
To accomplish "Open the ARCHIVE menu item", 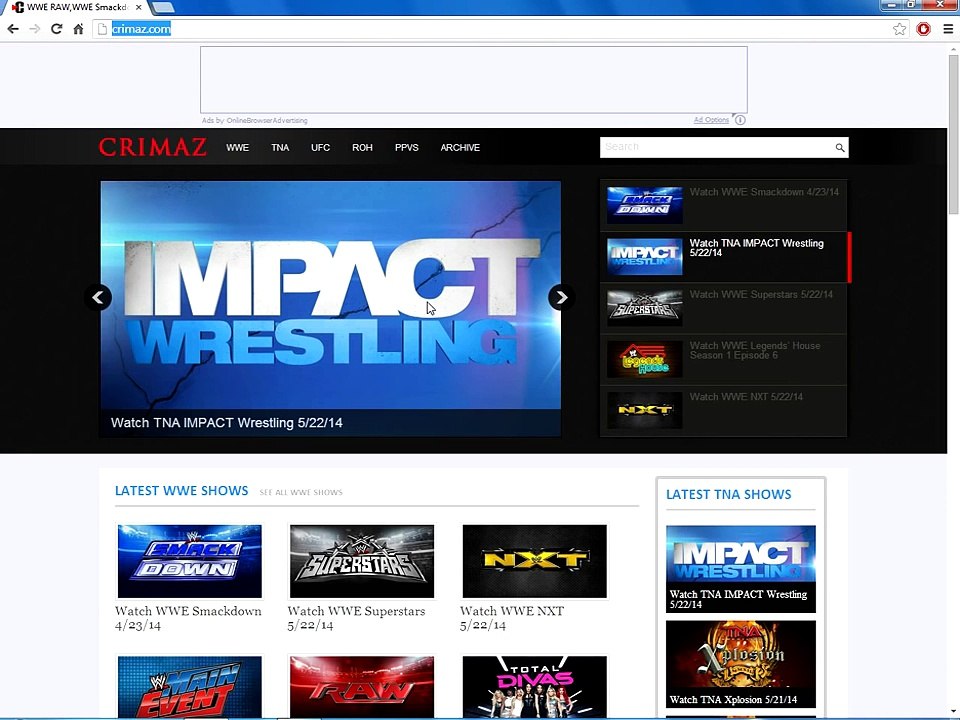I will click(x=460, y=148).
